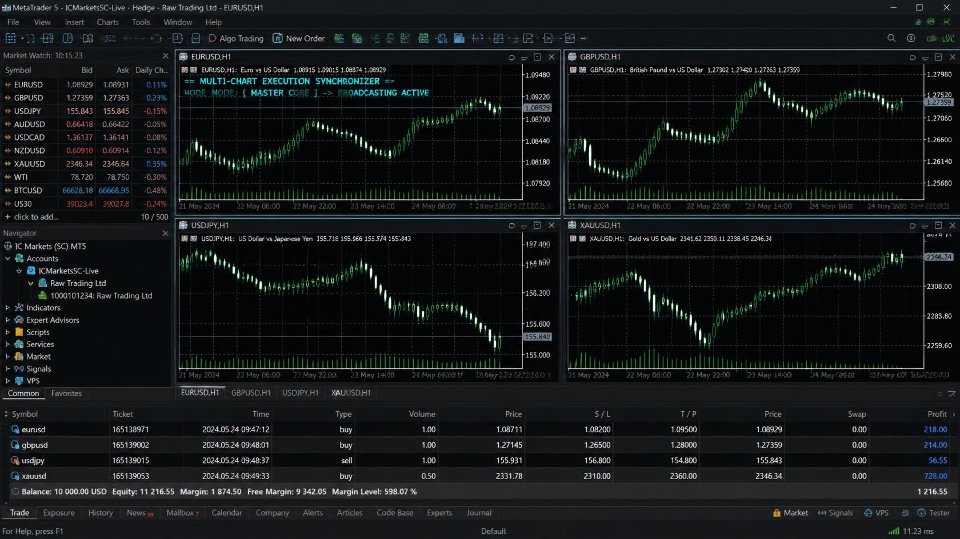Click the lock icon beside Market in status bar
Screen dimensions: 960x539
tap(776, 513)
